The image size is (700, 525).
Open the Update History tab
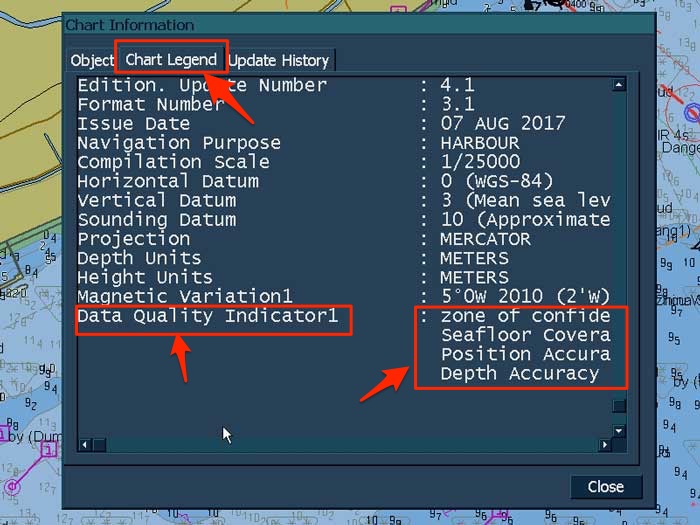coord(279,60)
